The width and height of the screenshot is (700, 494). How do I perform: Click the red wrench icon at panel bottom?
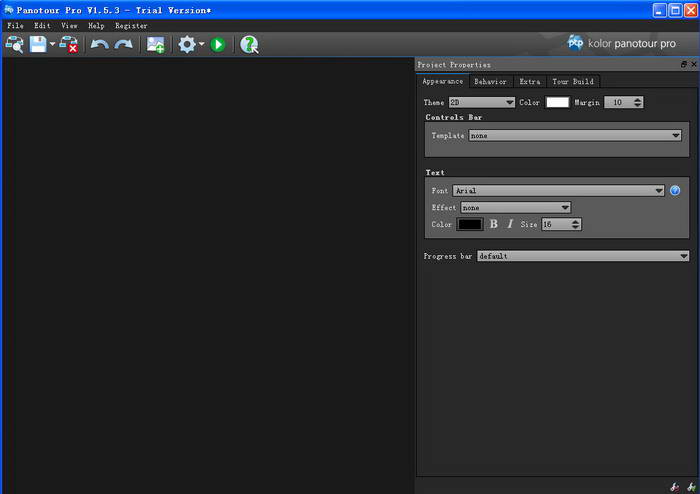pos(675,487)
